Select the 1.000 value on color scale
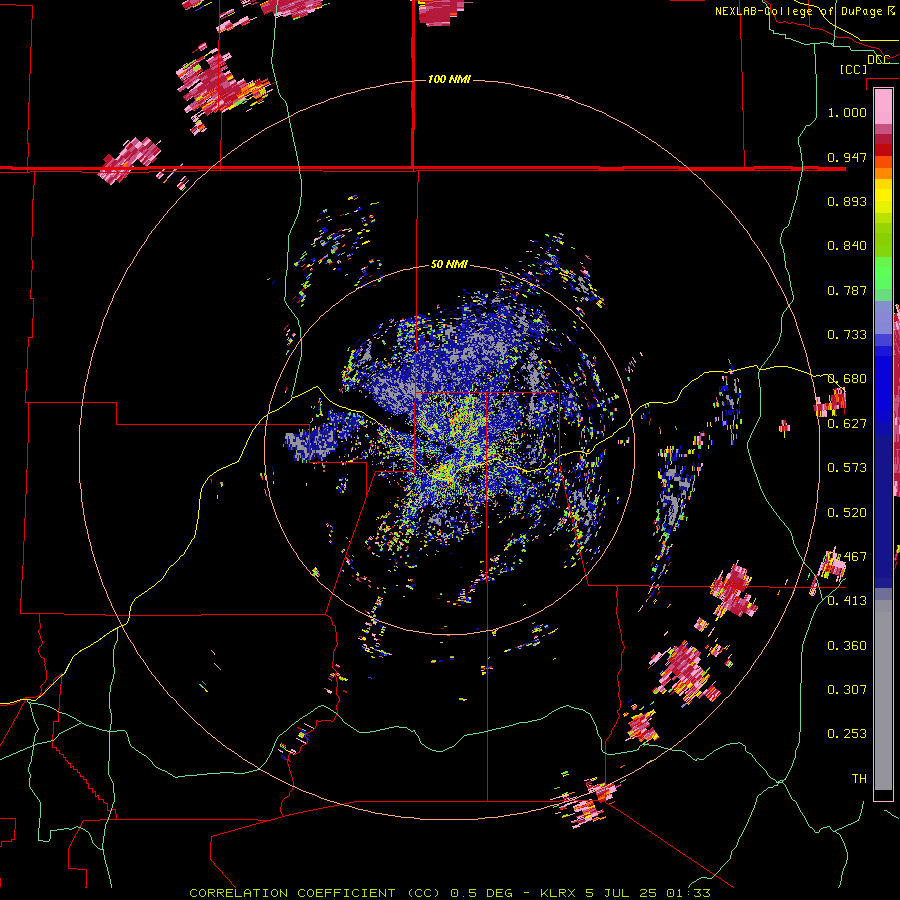Image resolution: width=900 pixels, height=900 pixels. coord(847,112)
